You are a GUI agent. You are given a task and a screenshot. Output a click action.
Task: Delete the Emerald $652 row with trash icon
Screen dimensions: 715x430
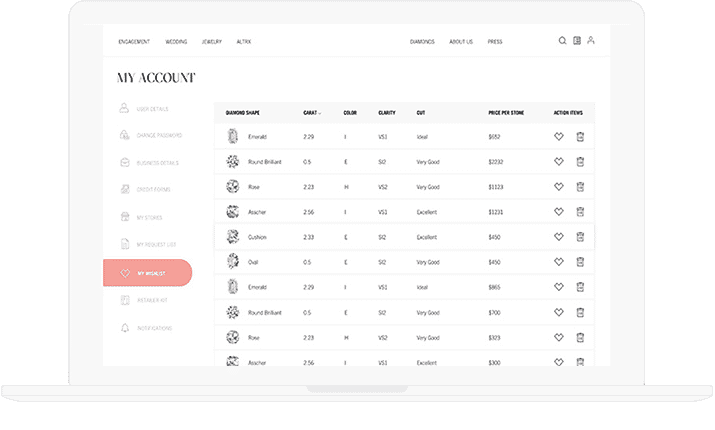580,136
